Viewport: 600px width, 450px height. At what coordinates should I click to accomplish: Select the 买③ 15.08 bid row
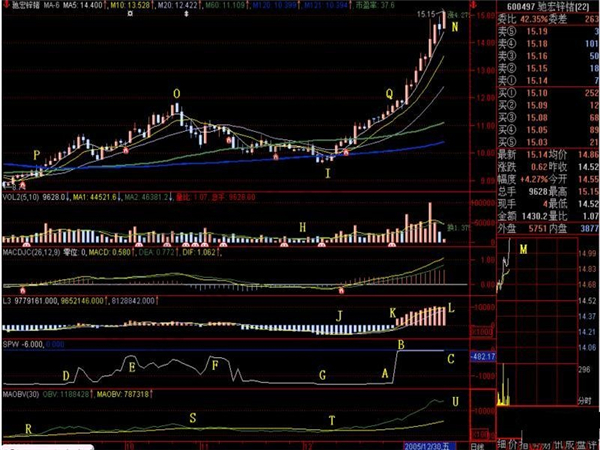[548, 117]
